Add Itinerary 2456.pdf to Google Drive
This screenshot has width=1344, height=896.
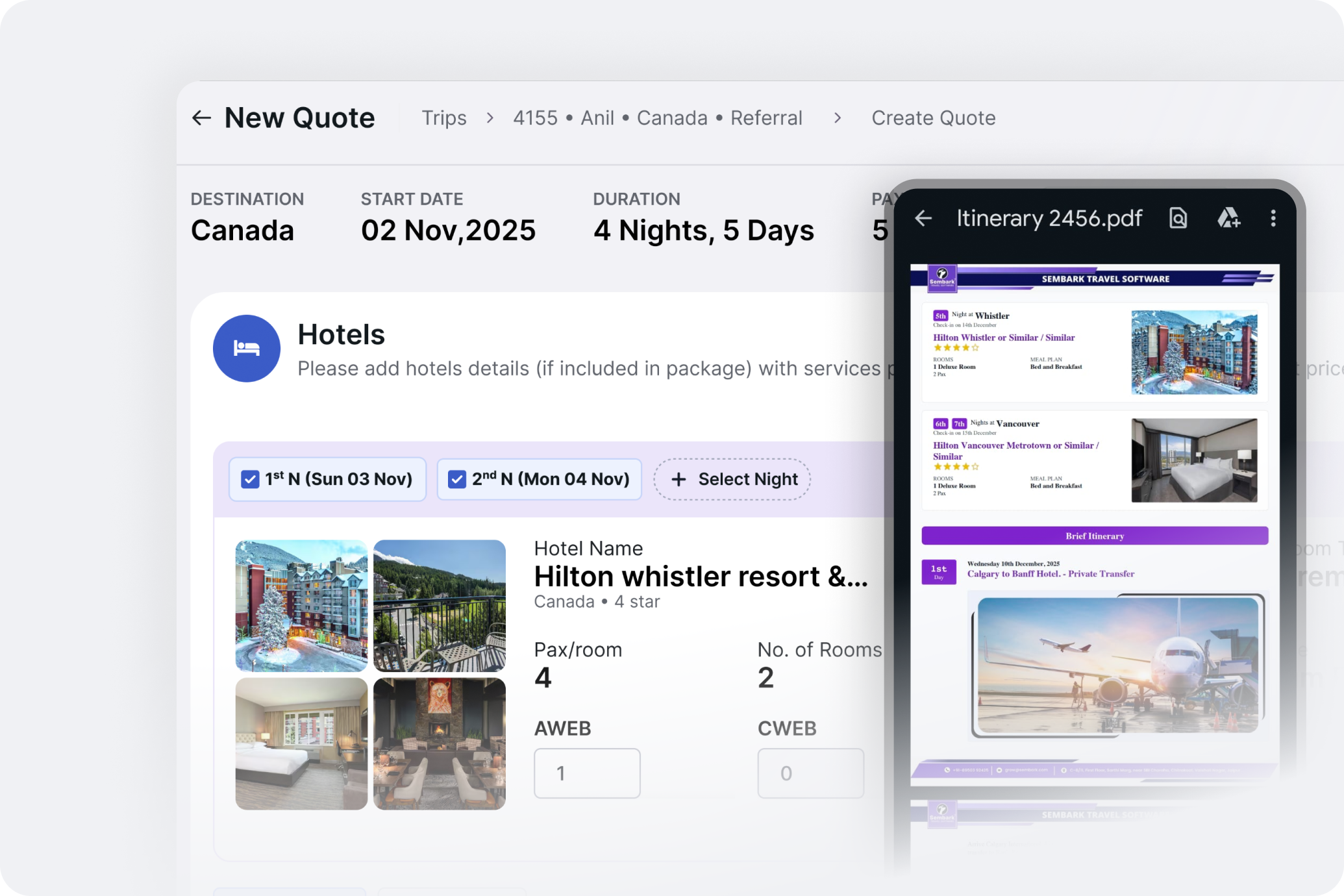pos(1228,218)
